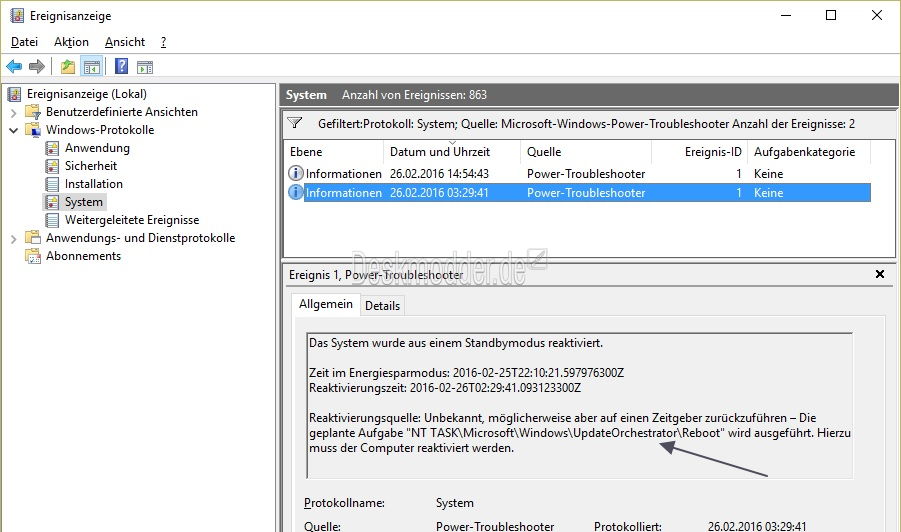Viewport: 901px width, 532px height.
Task: Collapse the Windows-Protokolle node
Action: tap(13, 130)
